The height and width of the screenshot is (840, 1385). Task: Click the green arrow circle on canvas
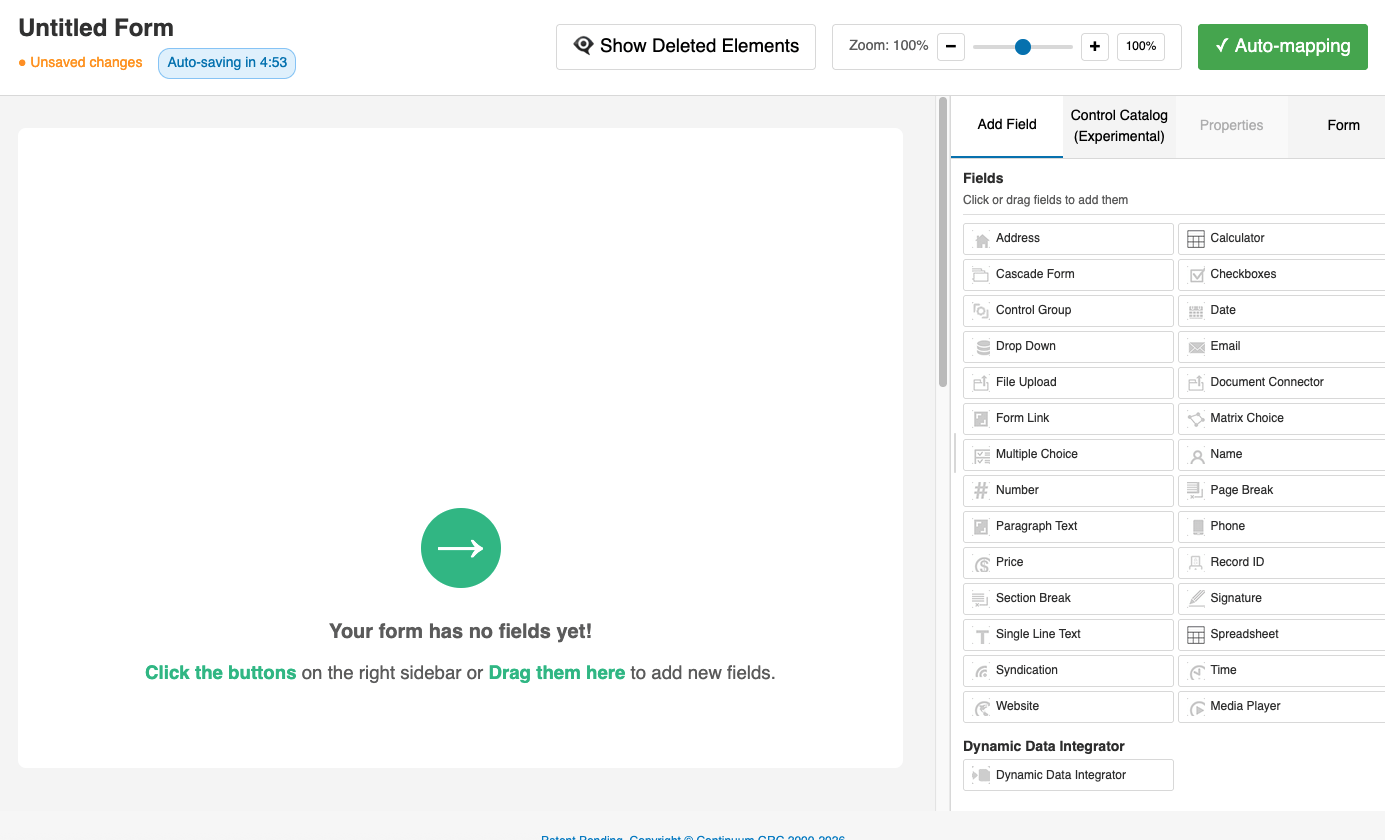(461, 548)
